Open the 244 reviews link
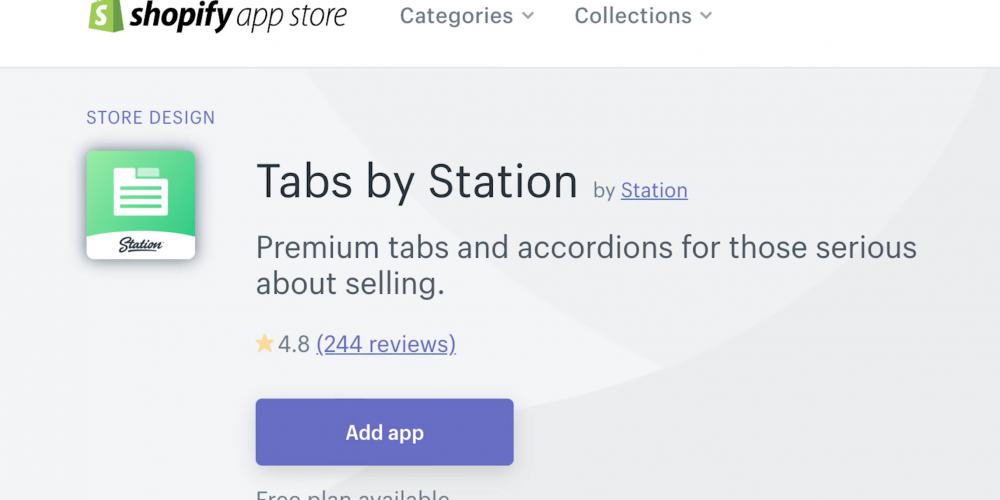The height and width of the screenshot is (500, 1000). point(386,344)
